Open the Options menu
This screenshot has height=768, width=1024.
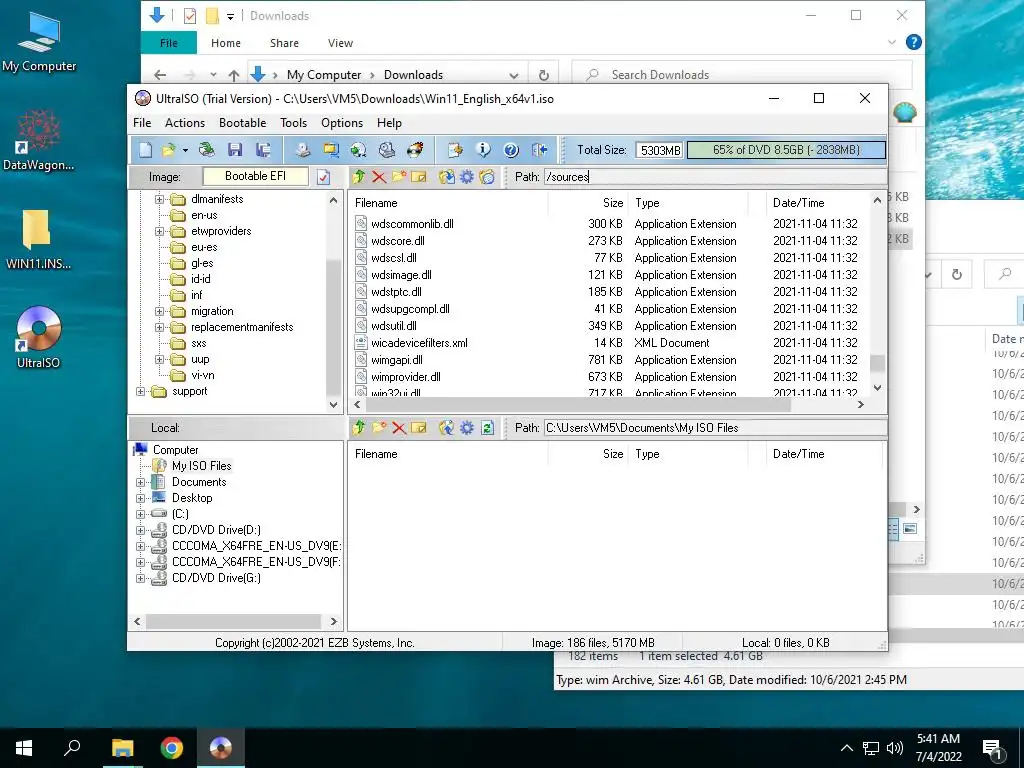(342, 123)
